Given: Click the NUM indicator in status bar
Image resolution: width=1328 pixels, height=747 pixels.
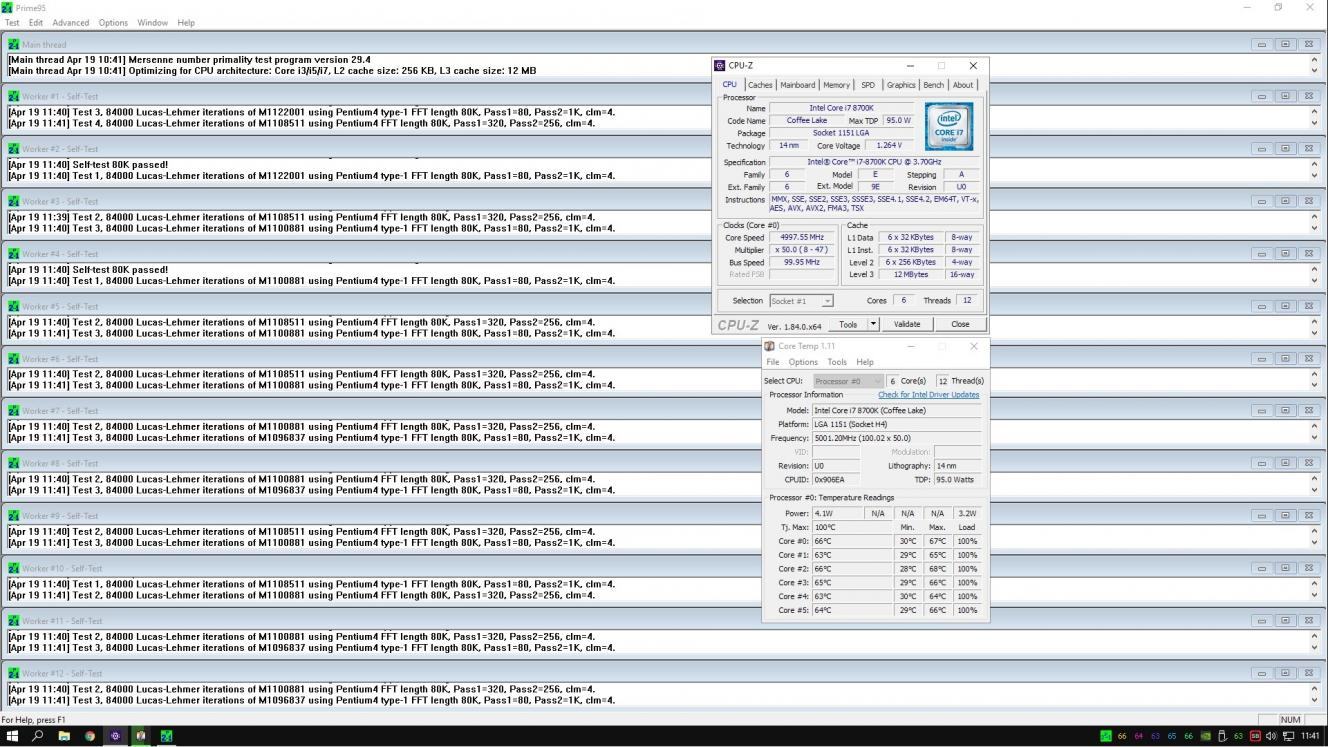Looking at the screenshot, I should (x=1290, y=720).
